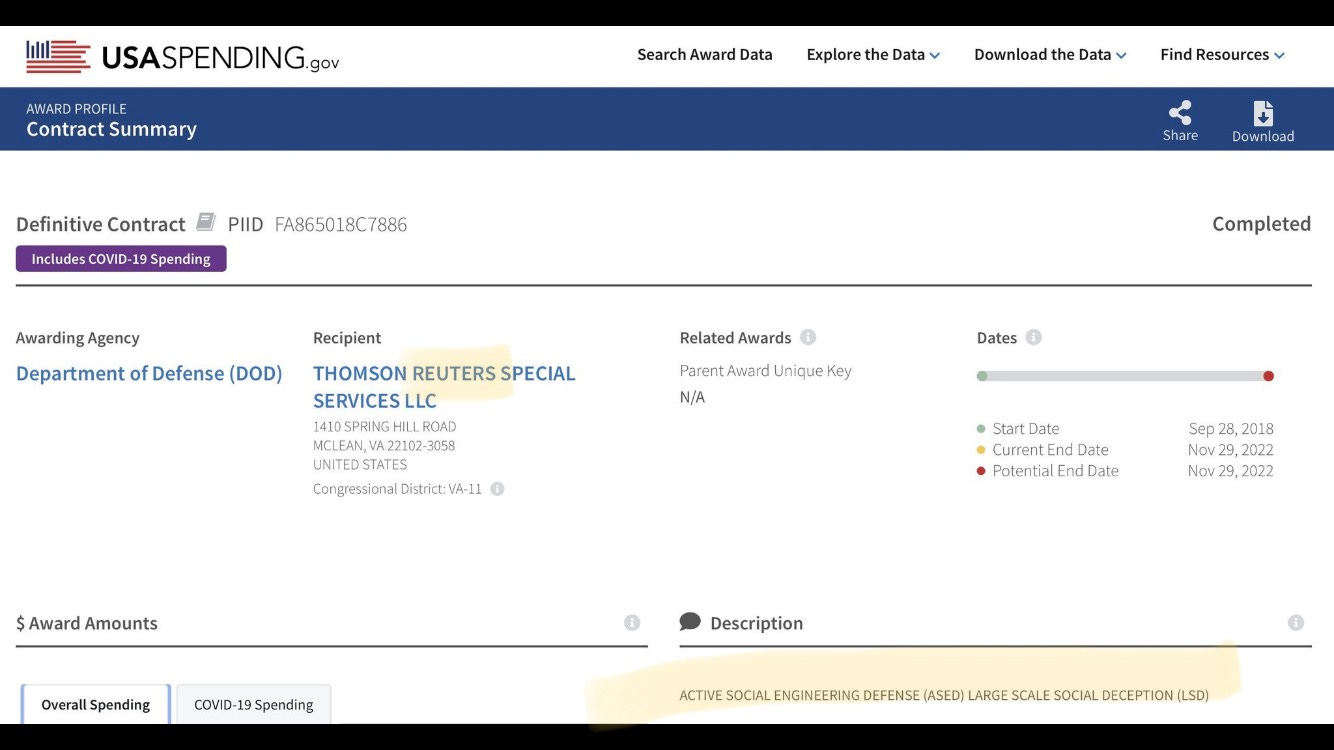Viewport: 1334px width, 750px height.
Task: Click the green start dot on the dates timeline
Action: pyautogui.click(x=982, y=376)
